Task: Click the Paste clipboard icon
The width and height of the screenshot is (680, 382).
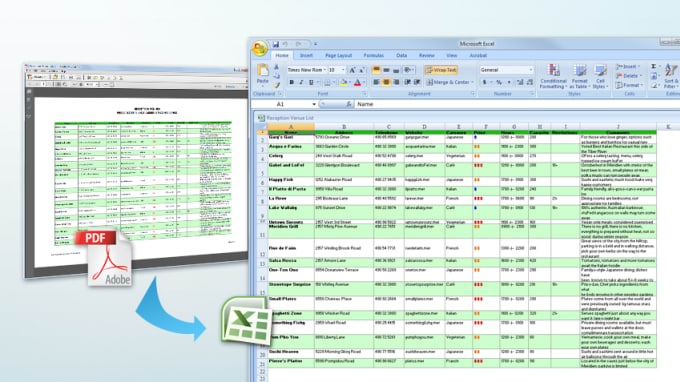Action: pos(263,71)
